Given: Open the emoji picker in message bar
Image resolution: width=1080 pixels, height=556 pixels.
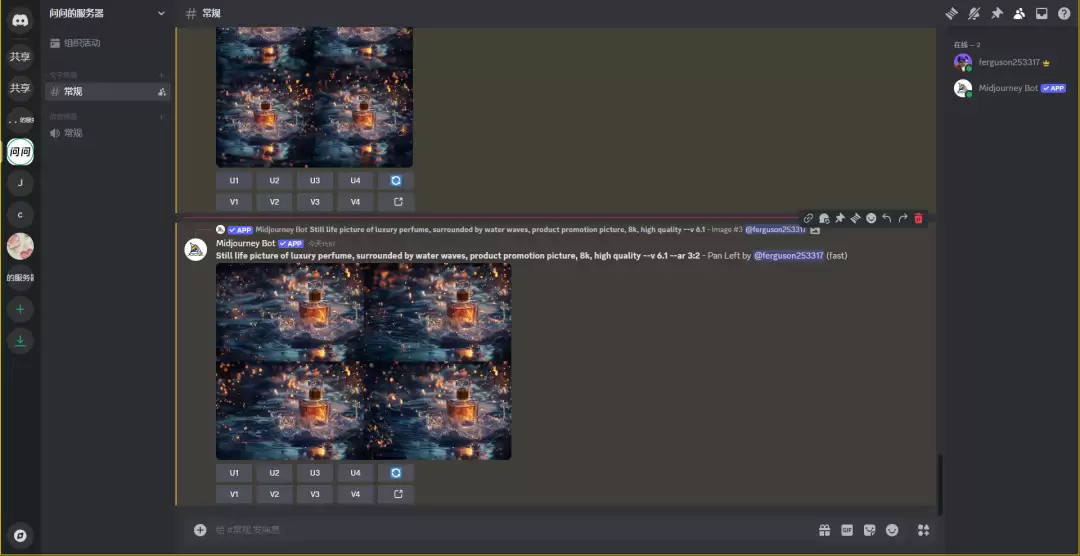Looking at the screenshot, I should pos(892,530).
